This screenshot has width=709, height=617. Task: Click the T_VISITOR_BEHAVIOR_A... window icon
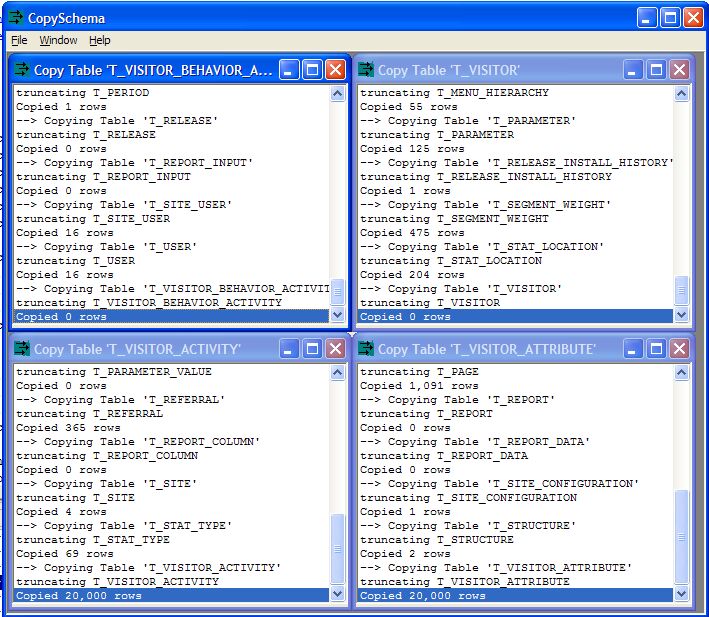click(x=22, y=70)
